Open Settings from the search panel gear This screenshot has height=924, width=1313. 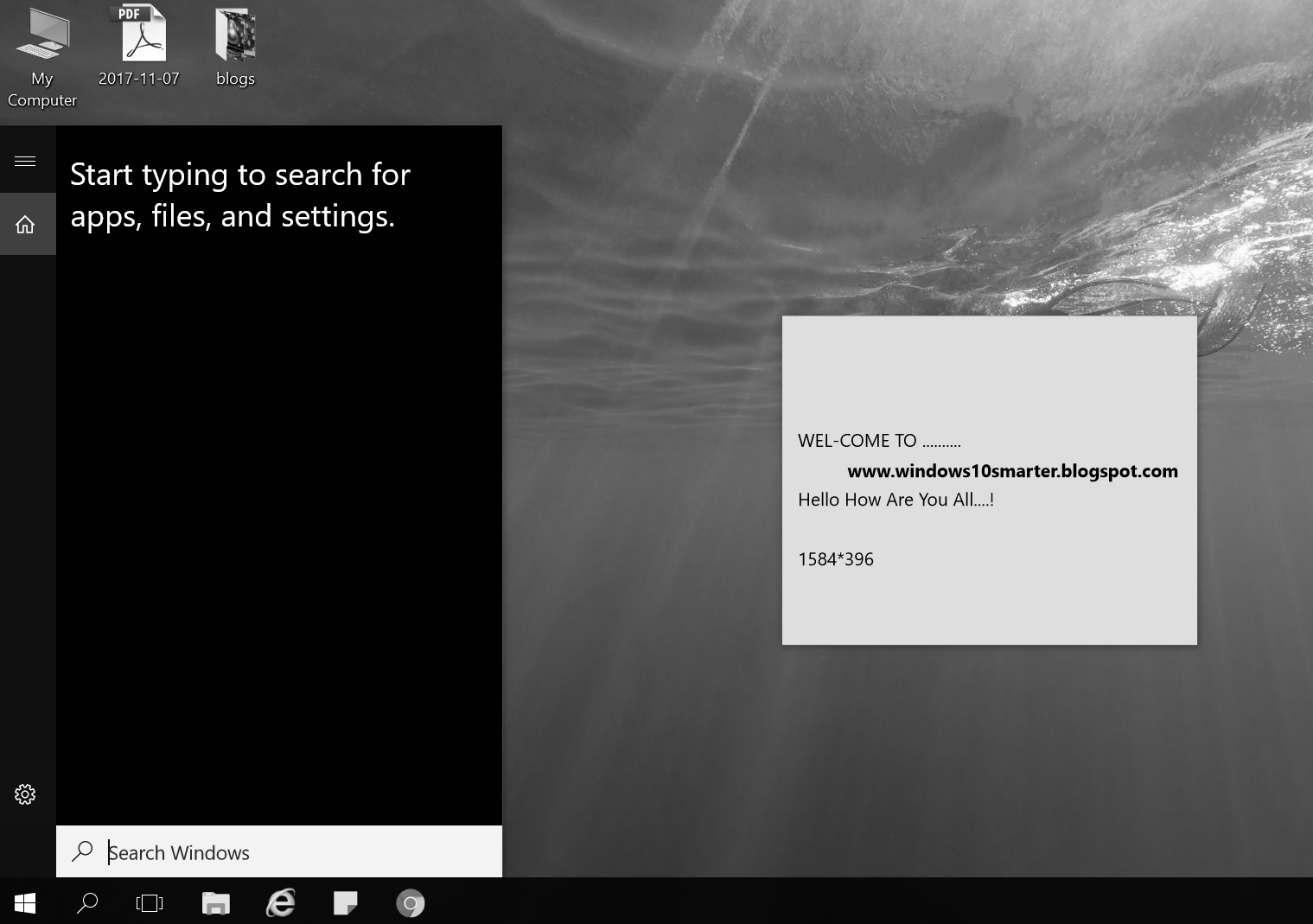[x=24, y=793]
